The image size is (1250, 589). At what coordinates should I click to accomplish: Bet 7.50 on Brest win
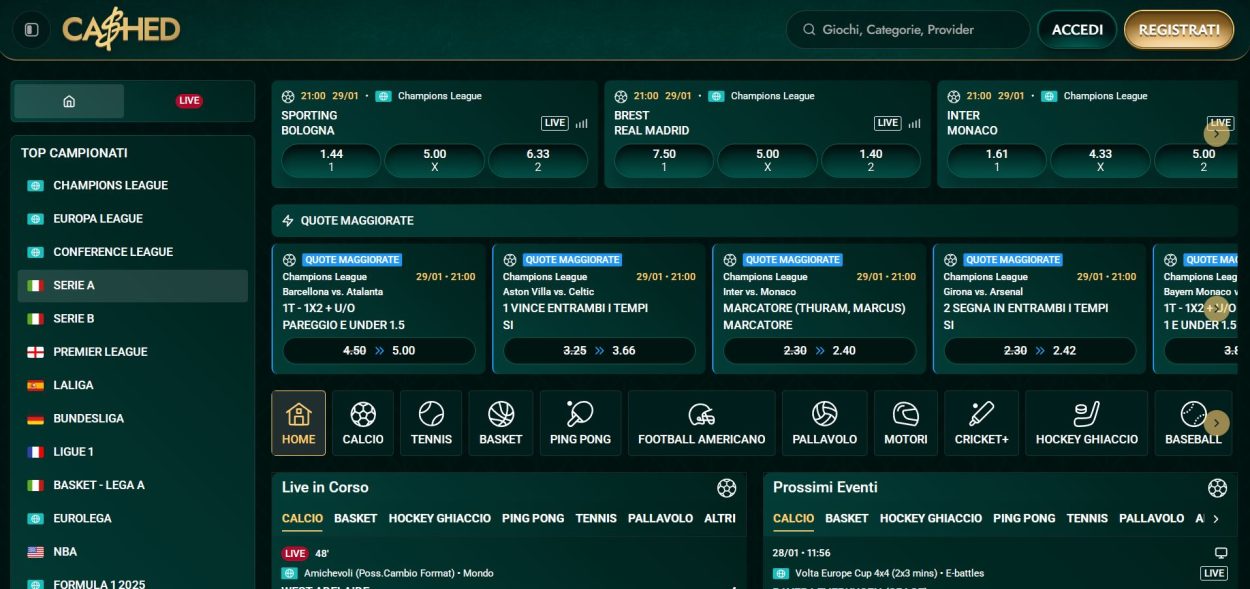pos(664,161)
